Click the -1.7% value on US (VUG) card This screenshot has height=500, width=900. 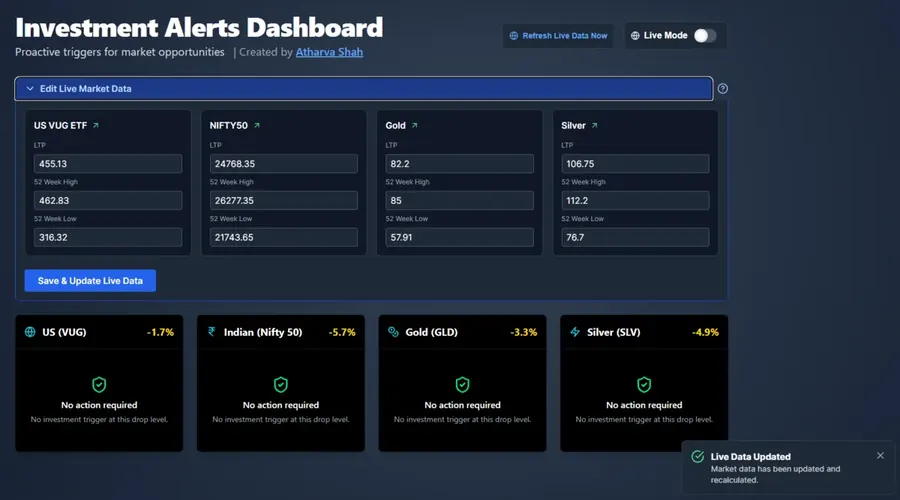point(160,332)
